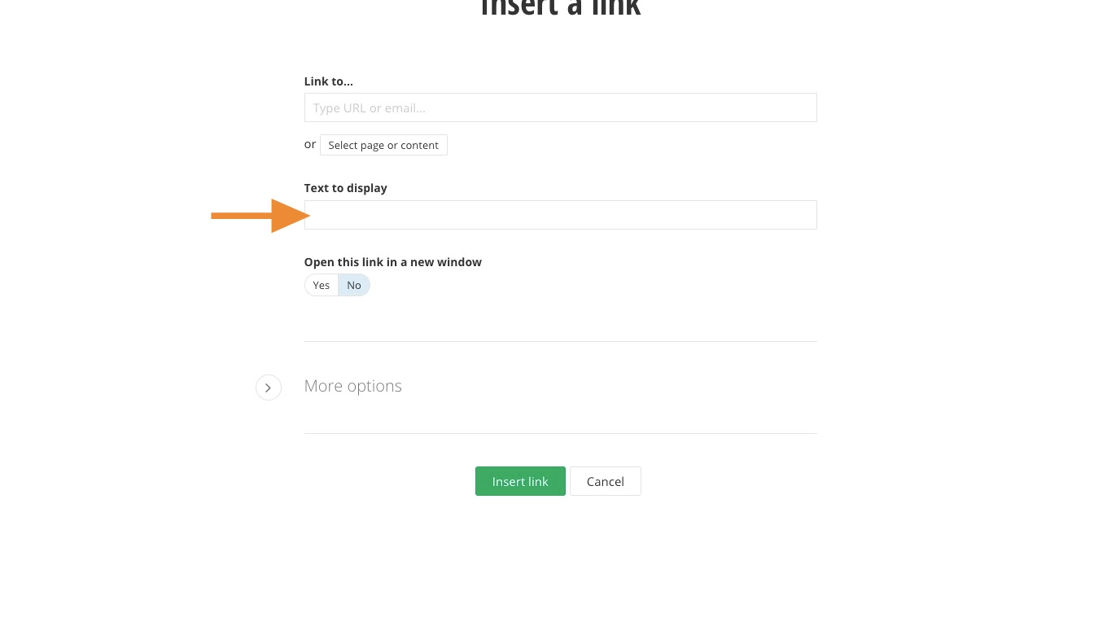This screenshot has height=626, width=1120.
Task: Click the "or" text beside Select page
Action: [x=310, y=144]
